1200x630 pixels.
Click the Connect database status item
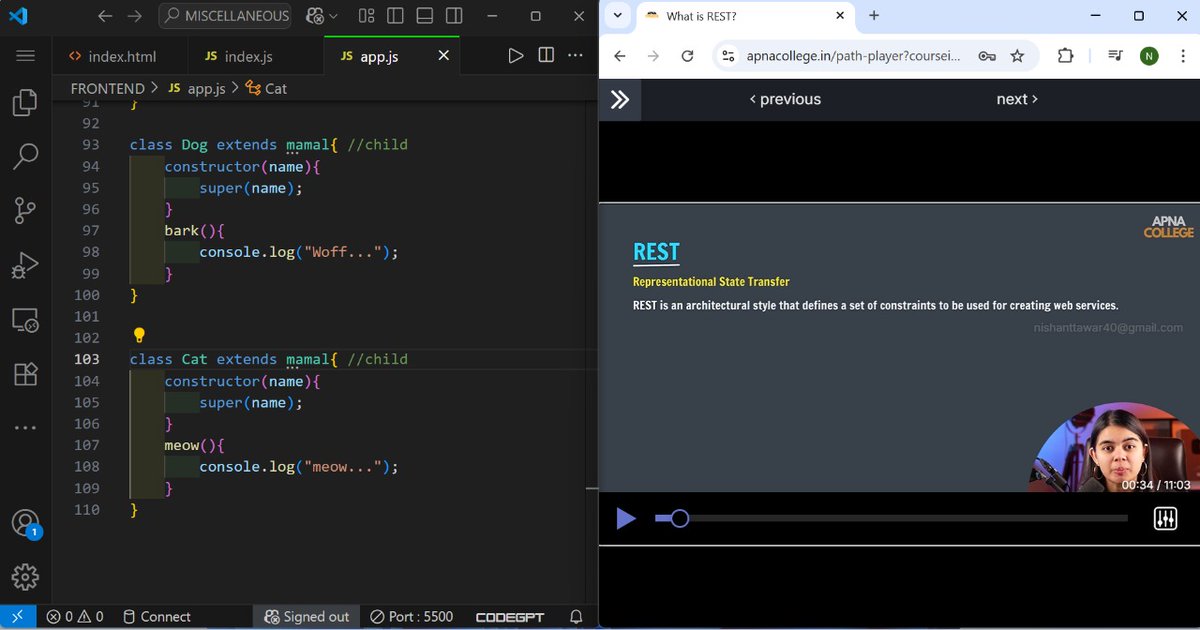156,617
